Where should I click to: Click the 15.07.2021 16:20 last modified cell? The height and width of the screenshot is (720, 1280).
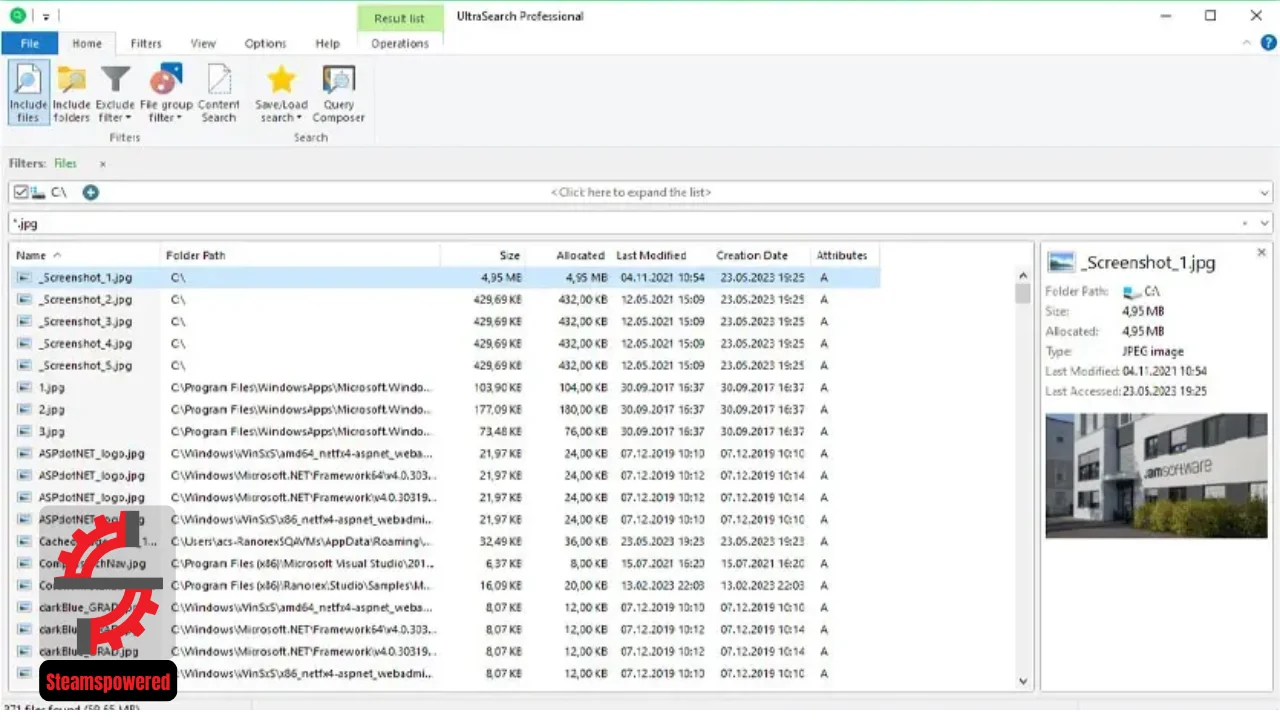pyautogui.click(x=662, y=564)
